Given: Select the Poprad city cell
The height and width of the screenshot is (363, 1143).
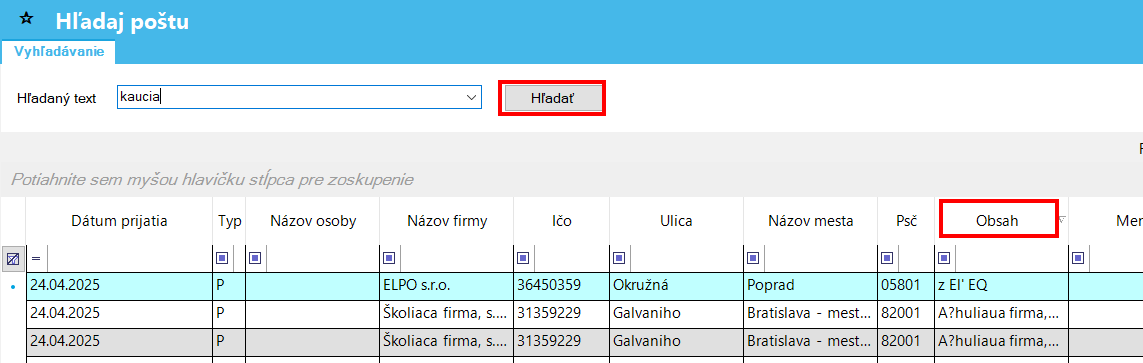Looking at the screenshot, I should [811, 286].
